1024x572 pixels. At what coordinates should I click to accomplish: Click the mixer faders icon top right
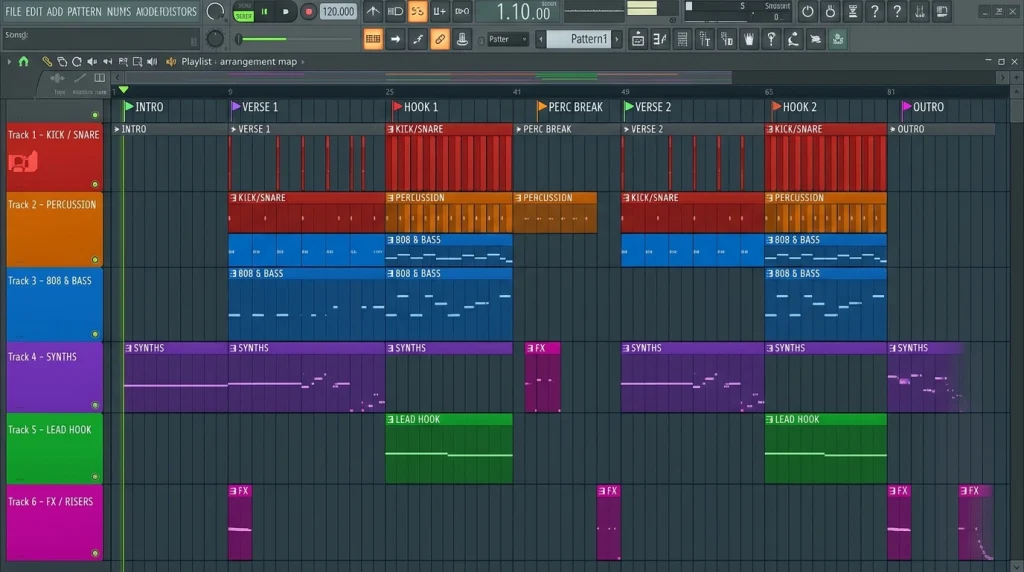click(920, 11)
